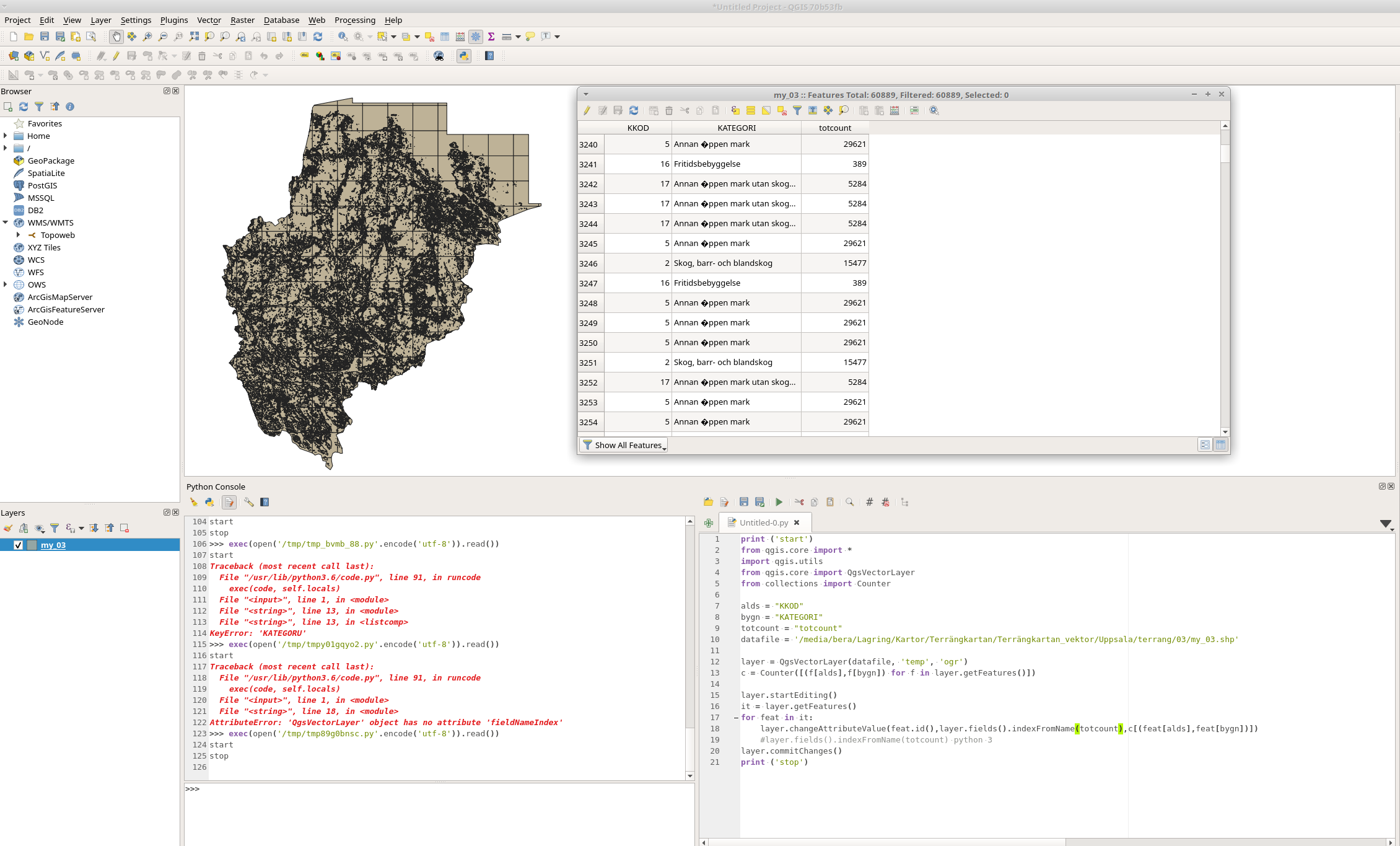The height and width of the screenshot is (846, 1400).
Task: Filter the Layers legend by map content
Action: coord(55,528)
